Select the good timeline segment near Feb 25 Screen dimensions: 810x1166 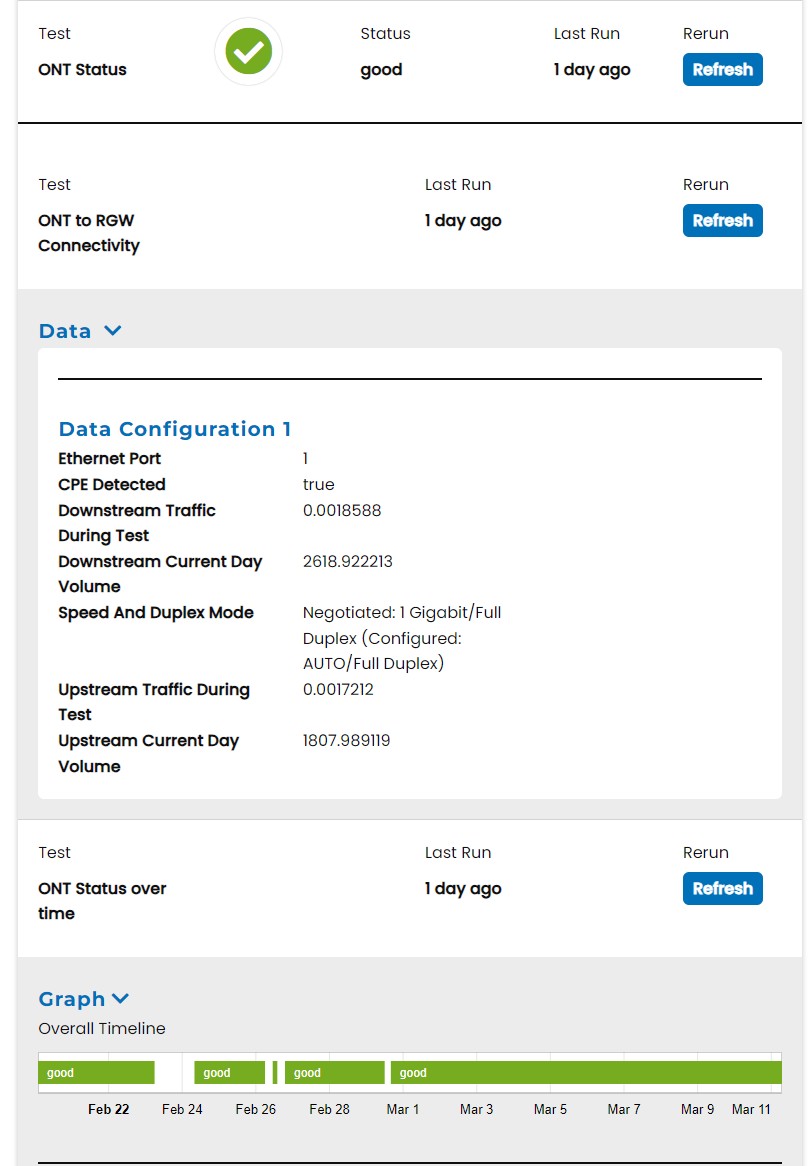(x=229, y=1073)
